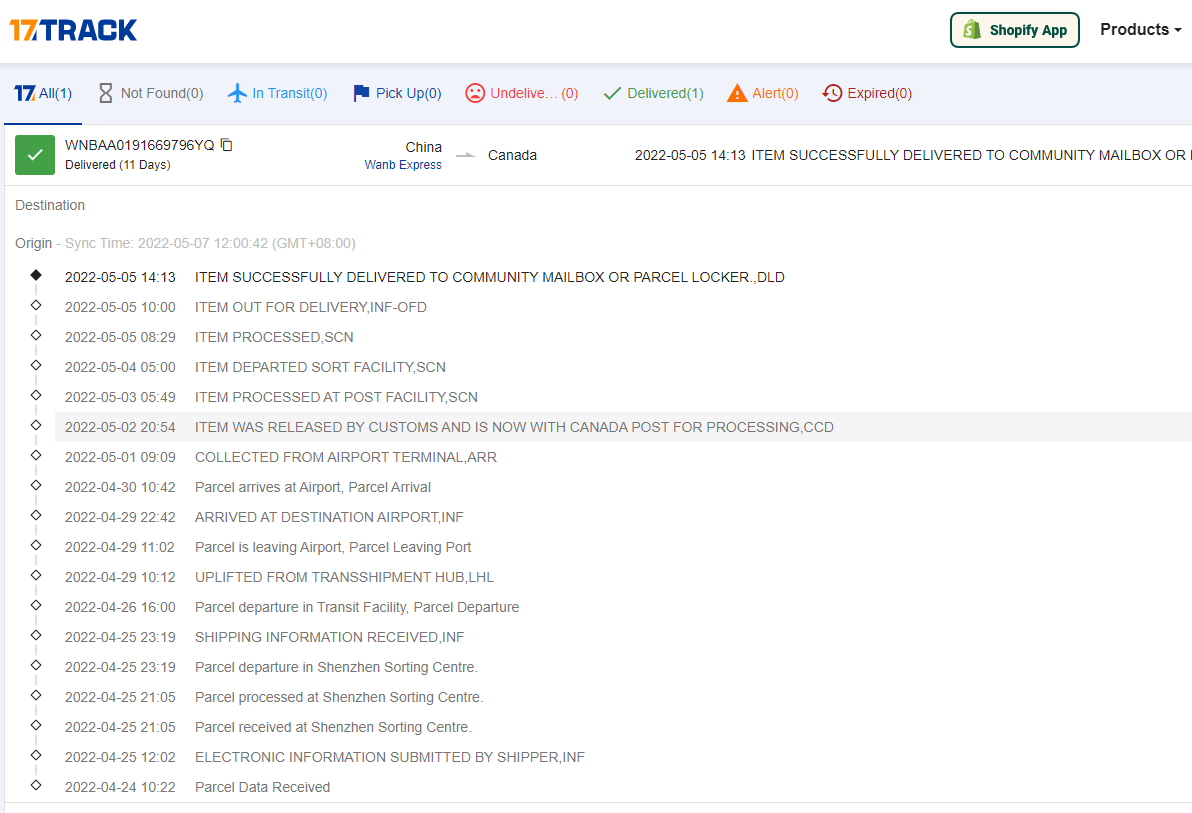The image size is (1192, 813).
Task: Copy tracking number WNBAA0191669796YQ
Action: tap(227, 145)
